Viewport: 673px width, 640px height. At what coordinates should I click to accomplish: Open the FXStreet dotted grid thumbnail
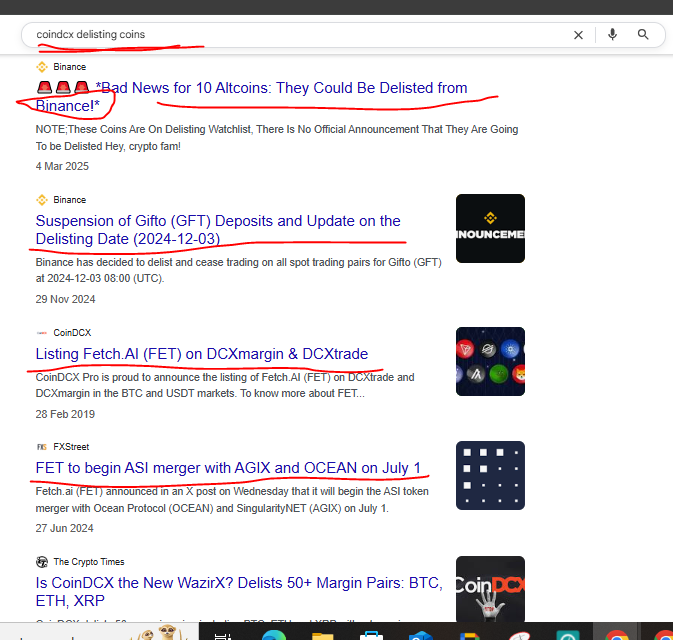click(x=490, y=476)
